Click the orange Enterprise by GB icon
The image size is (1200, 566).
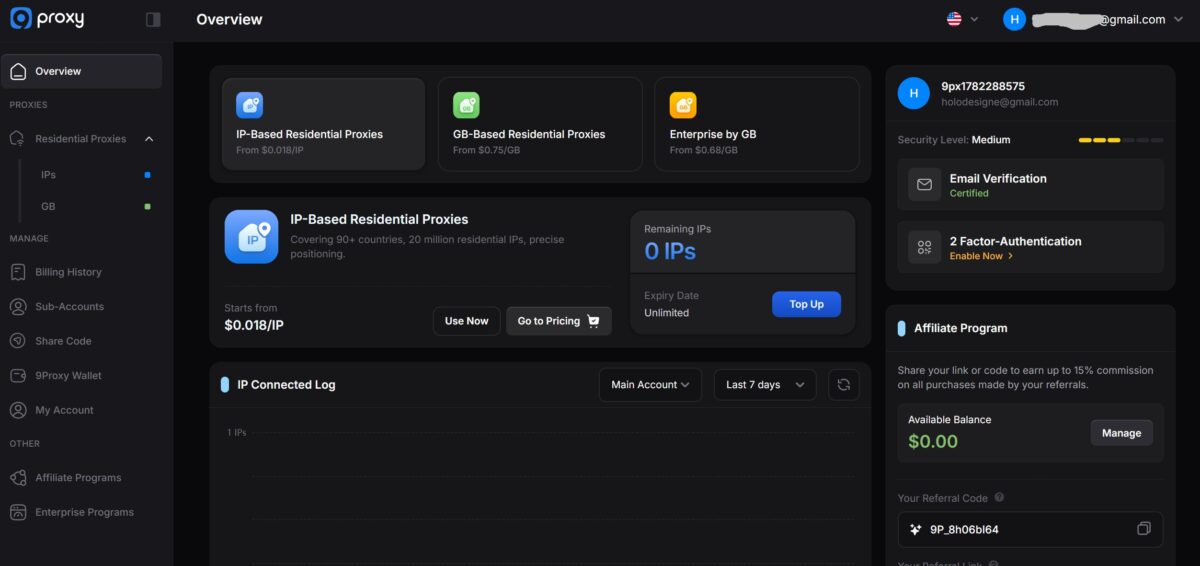pos(683,105)
